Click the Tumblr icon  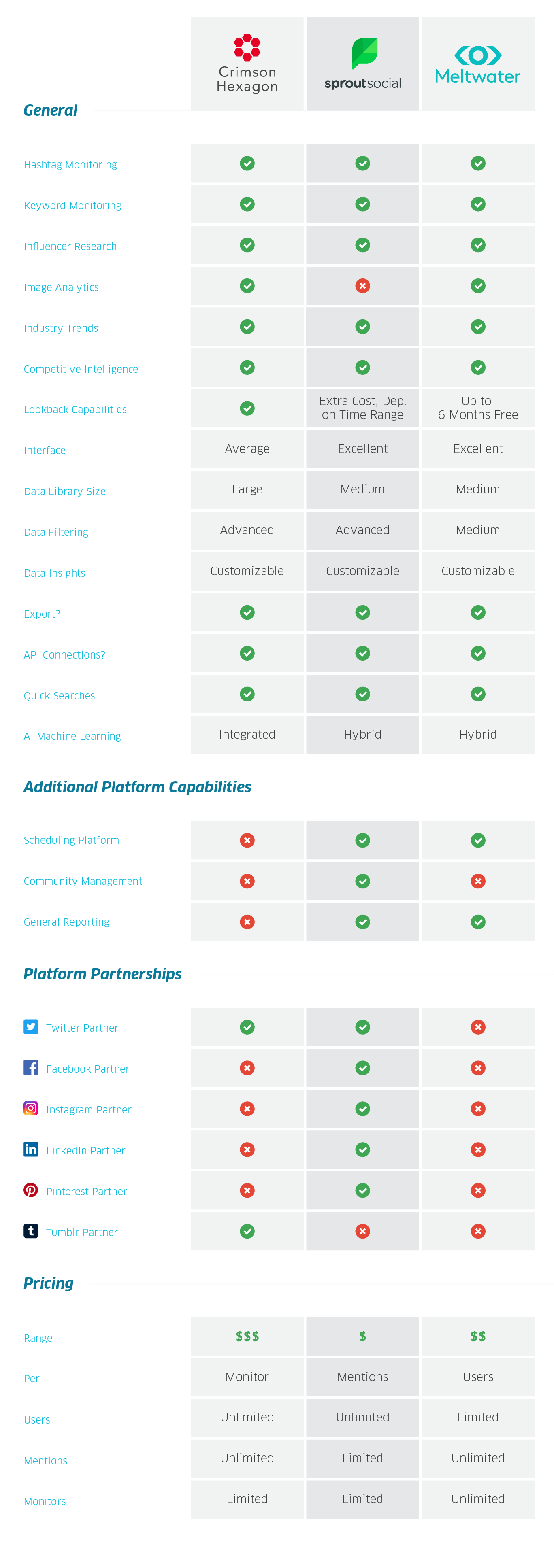pos(31,1231)
